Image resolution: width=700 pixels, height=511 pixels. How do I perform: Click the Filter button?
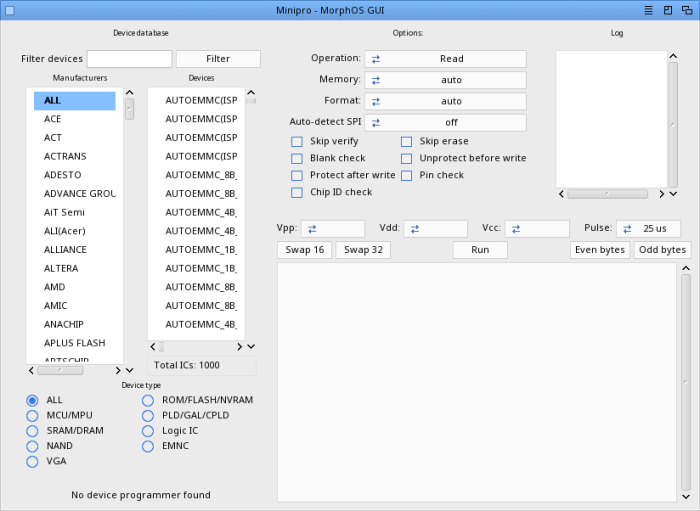218,59
